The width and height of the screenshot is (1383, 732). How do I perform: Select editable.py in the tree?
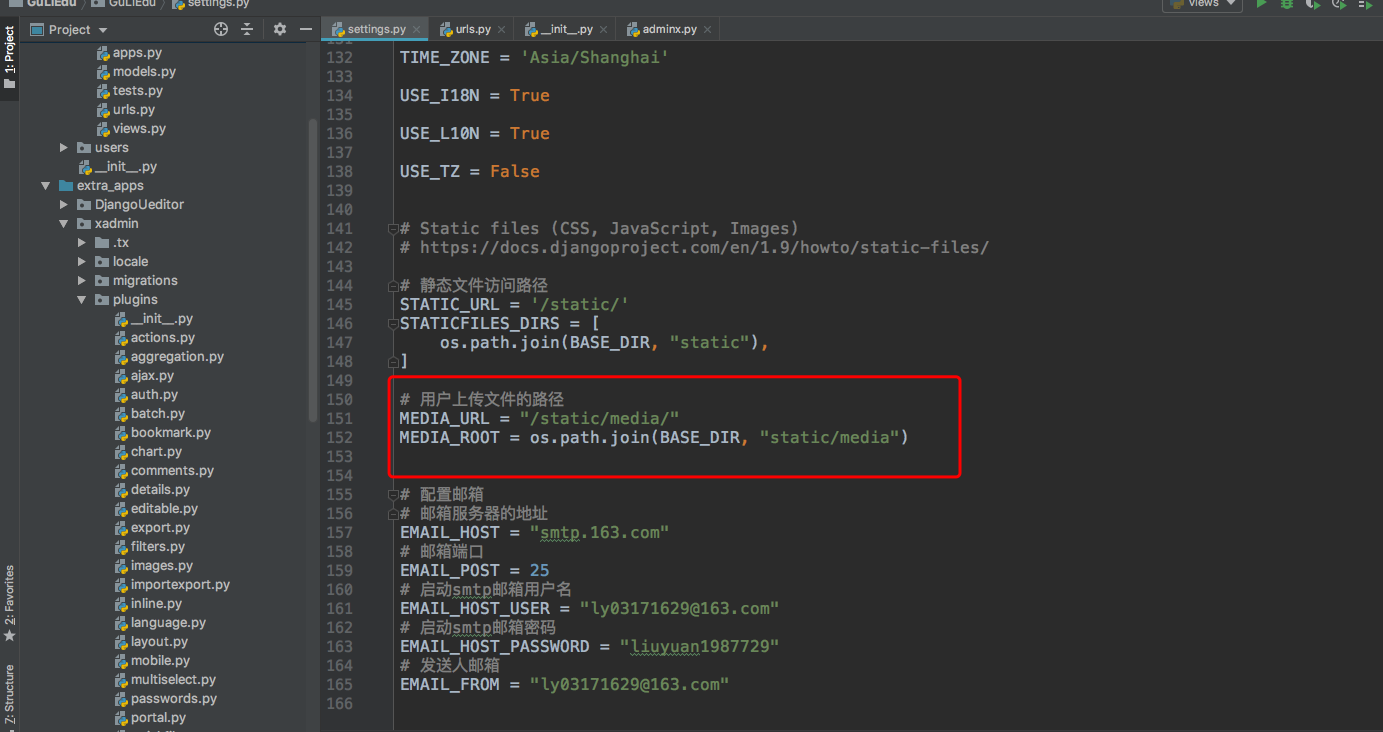[x=156, y=509]
